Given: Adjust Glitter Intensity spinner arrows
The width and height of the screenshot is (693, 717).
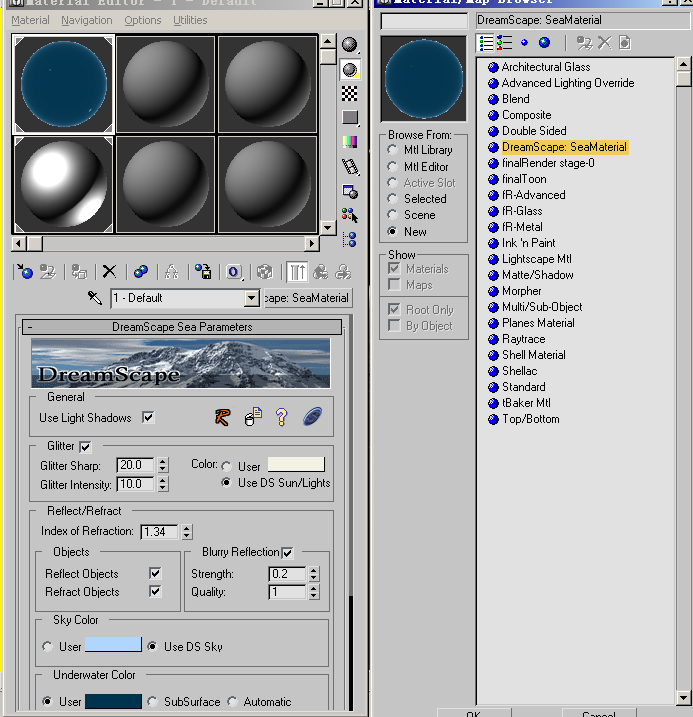Looking at the screenshot, I should [163, 484].
